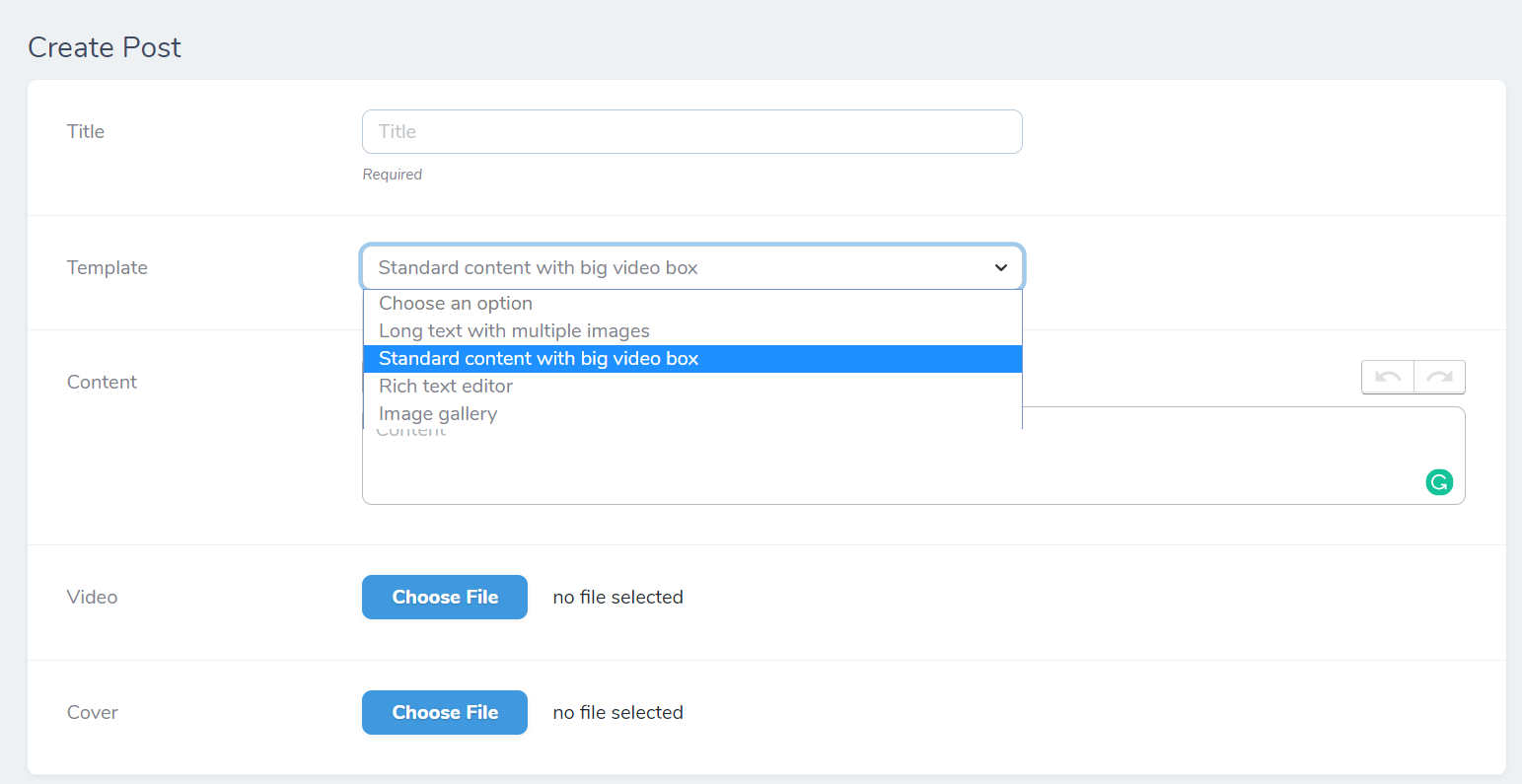Pick the highlighted 'Standard content with big video box' option
This screenshot has width=1522, height=784.
pos(539,359)
